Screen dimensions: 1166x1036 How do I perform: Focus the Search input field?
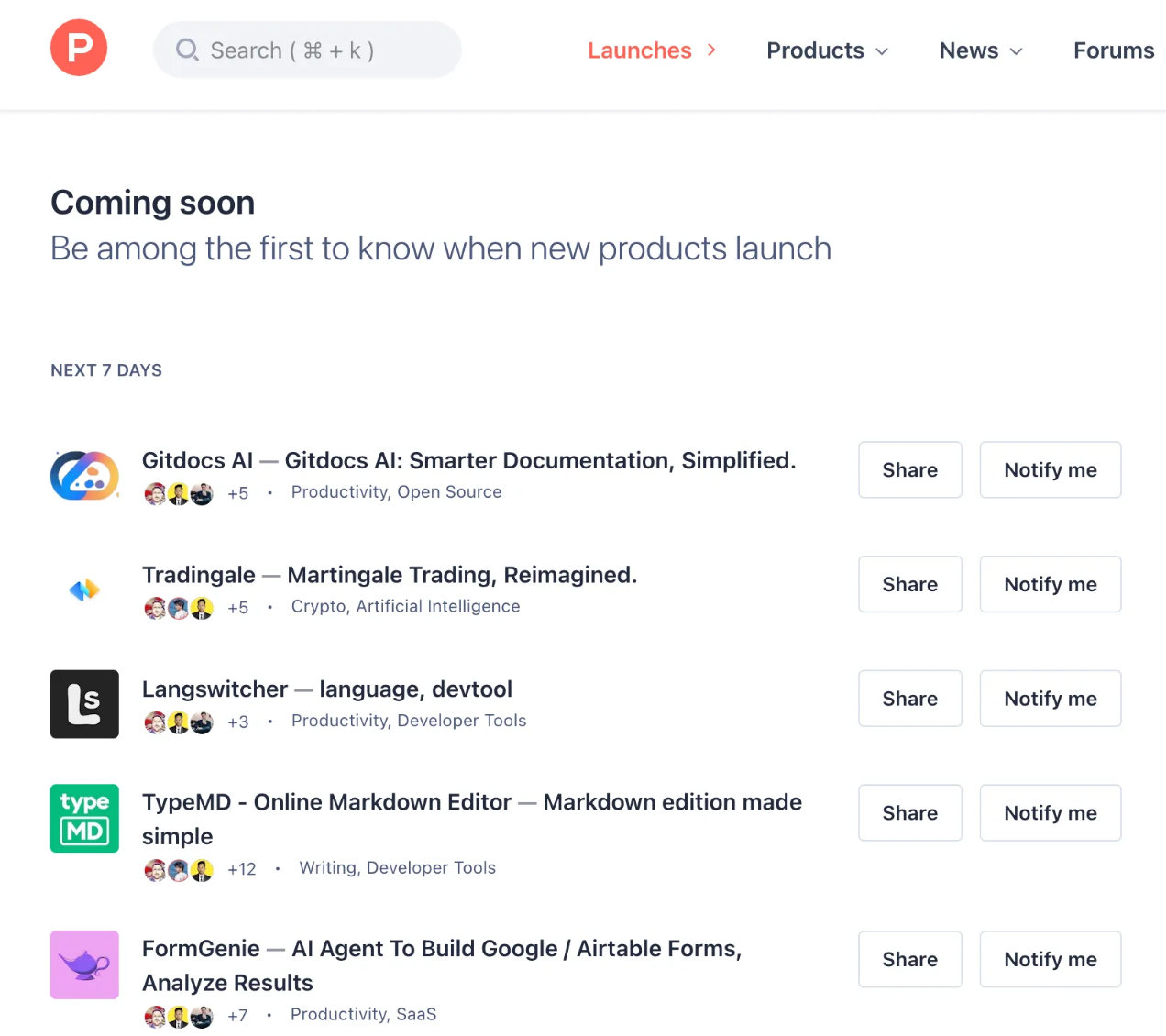307,50
